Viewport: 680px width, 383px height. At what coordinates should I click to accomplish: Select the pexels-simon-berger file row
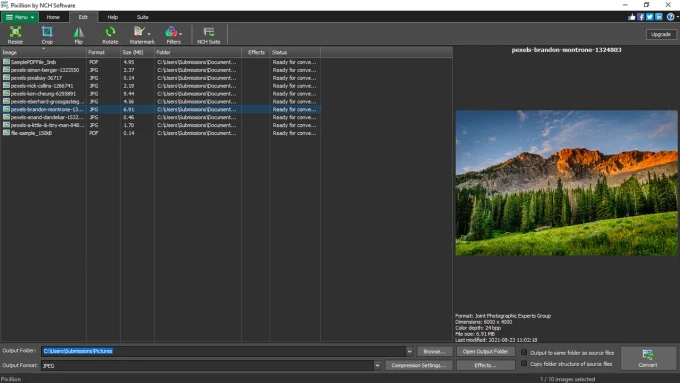[x=160, y=70]
